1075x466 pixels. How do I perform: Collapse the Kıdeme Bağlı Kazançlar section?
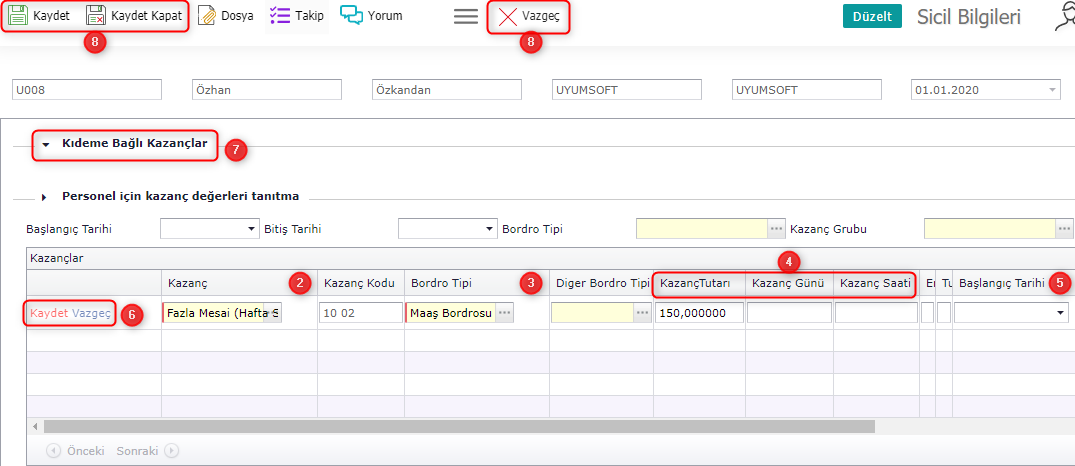(46, 145)
